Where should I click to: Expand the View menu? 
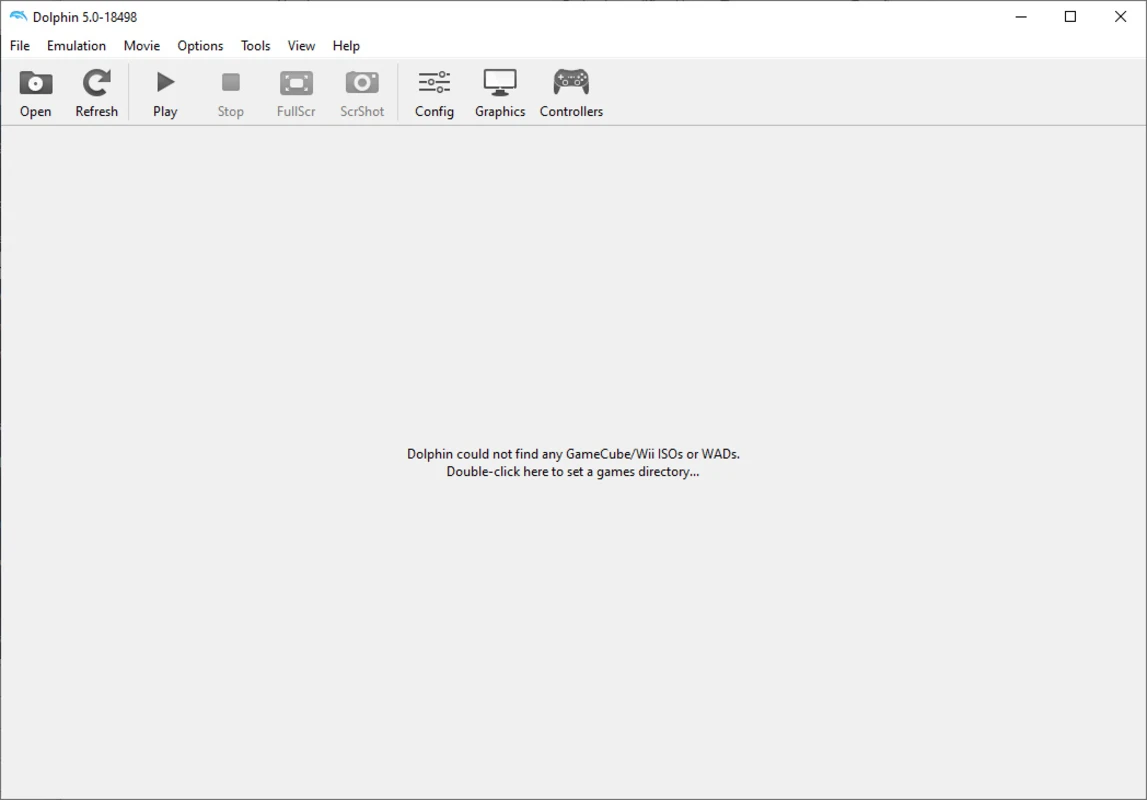(301, 46)
